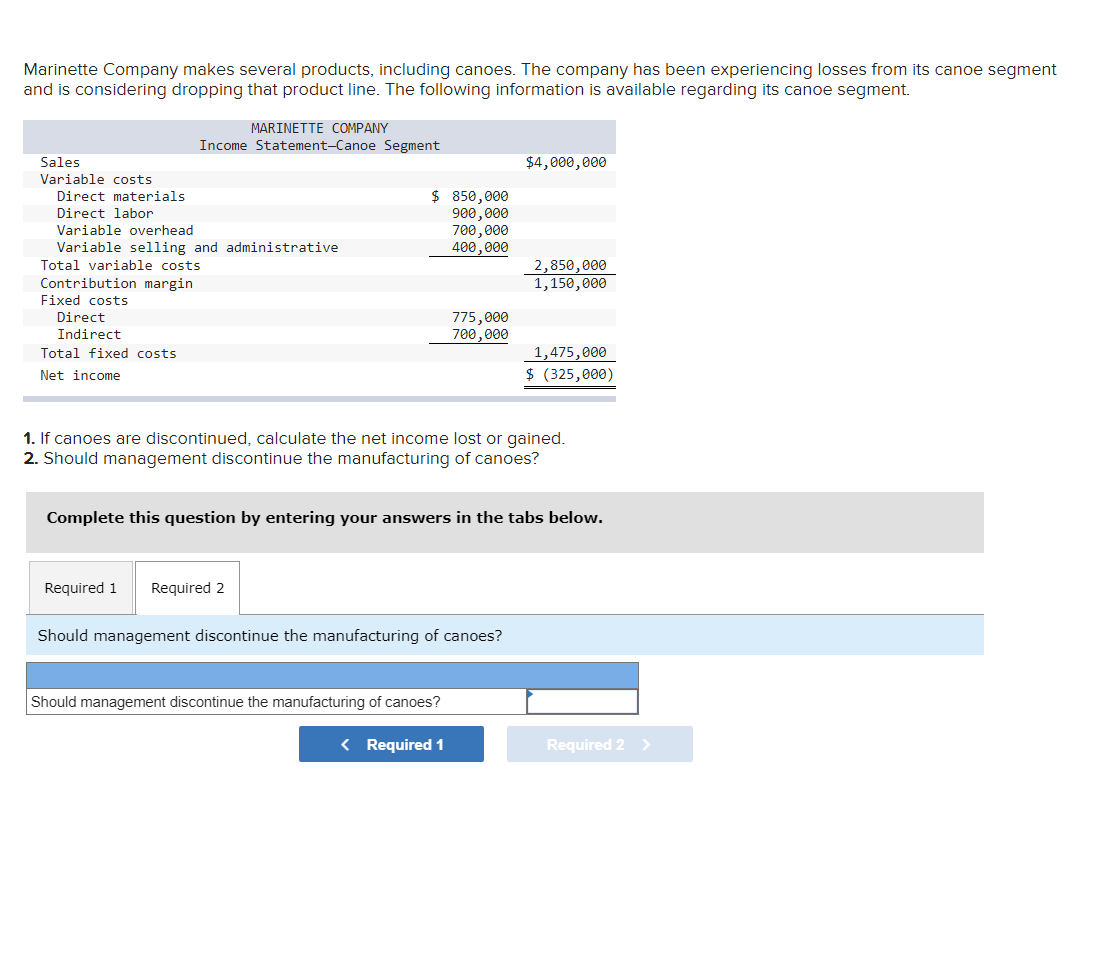
Task: Click the Sales amount $4,000,000
Action: [566, 162]
